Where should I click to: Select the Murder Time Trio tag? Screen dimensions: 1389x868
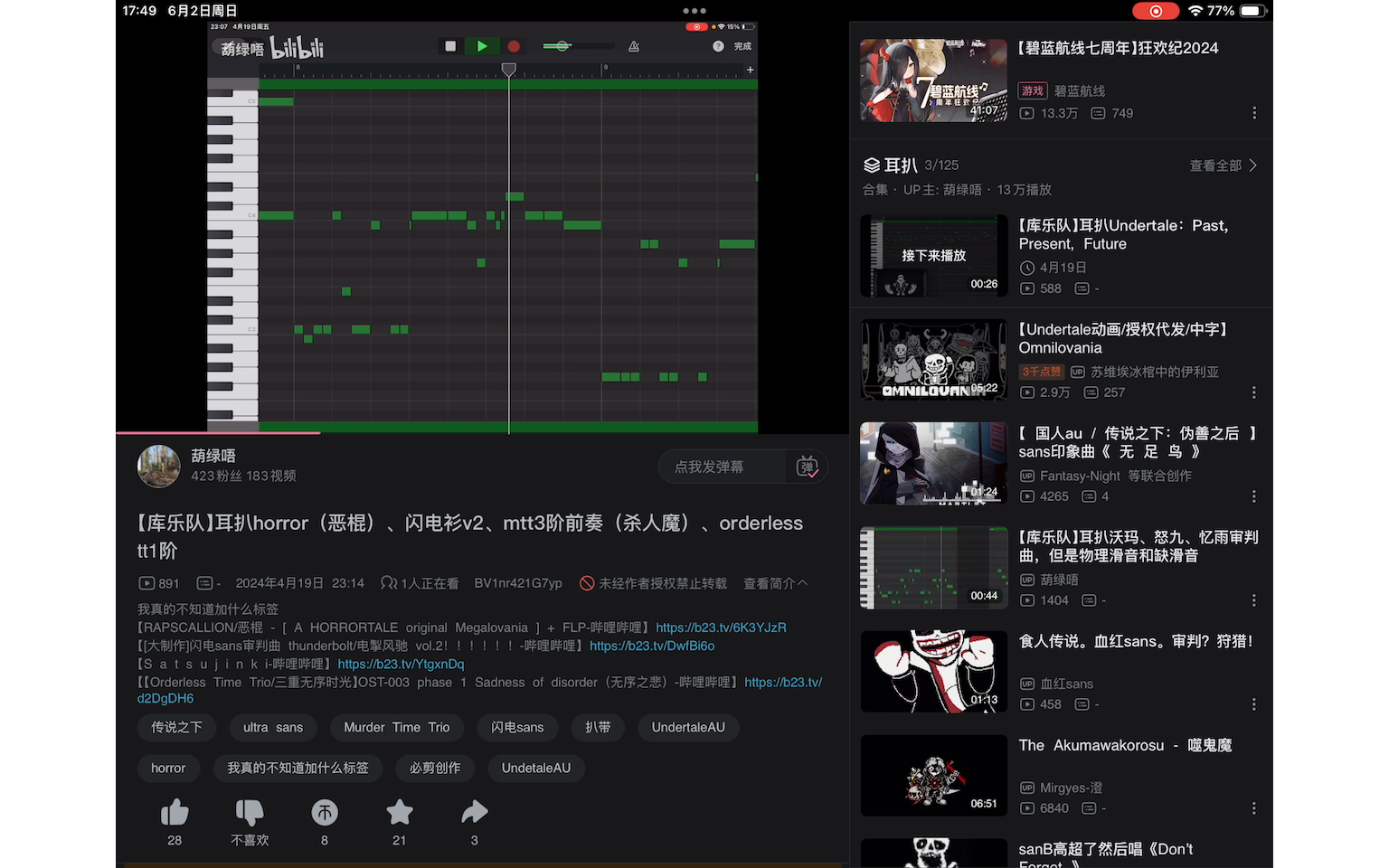click(397, 727)
